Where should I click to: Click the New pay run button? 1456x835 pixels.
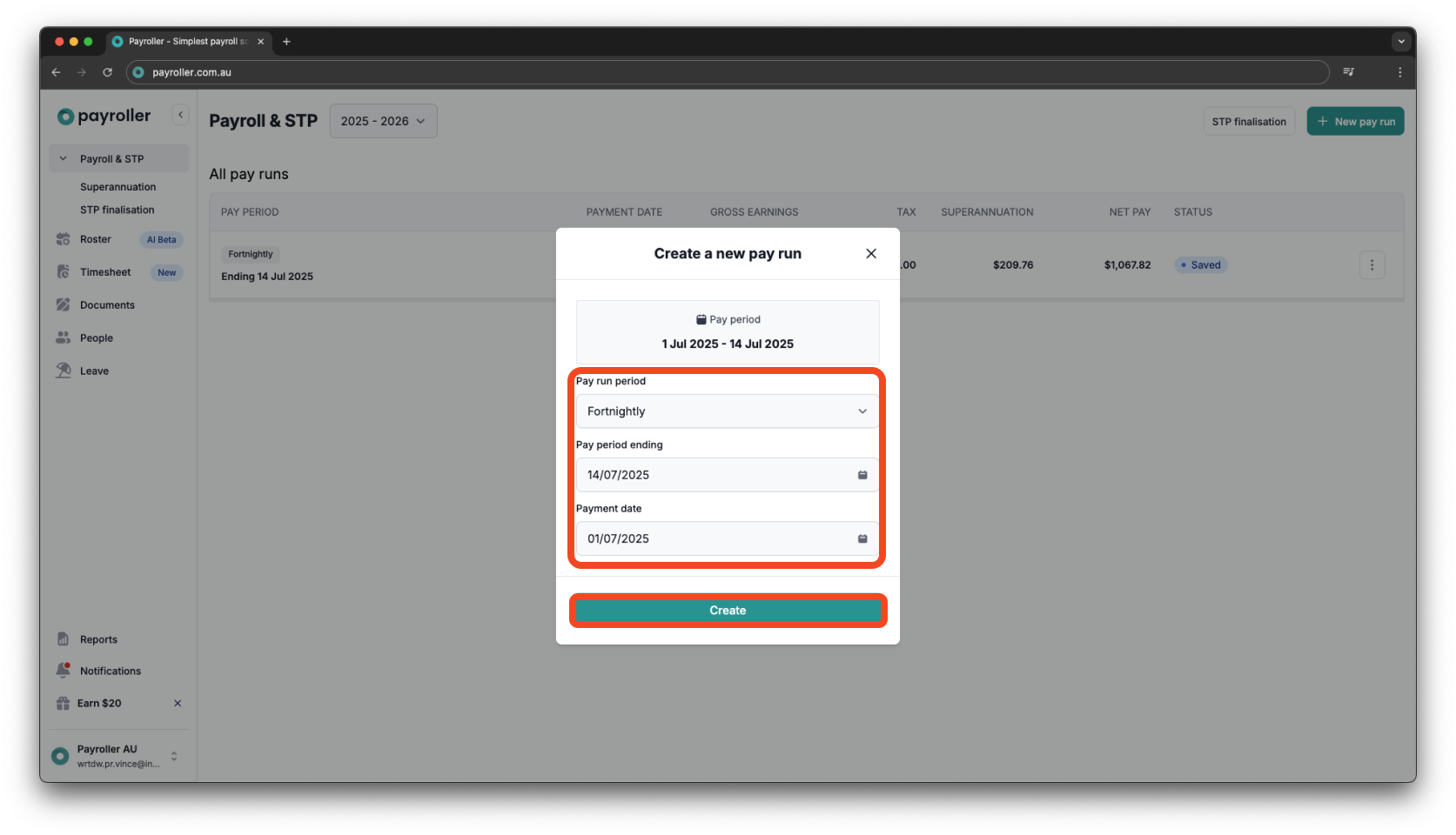(x=1355, y=121)
